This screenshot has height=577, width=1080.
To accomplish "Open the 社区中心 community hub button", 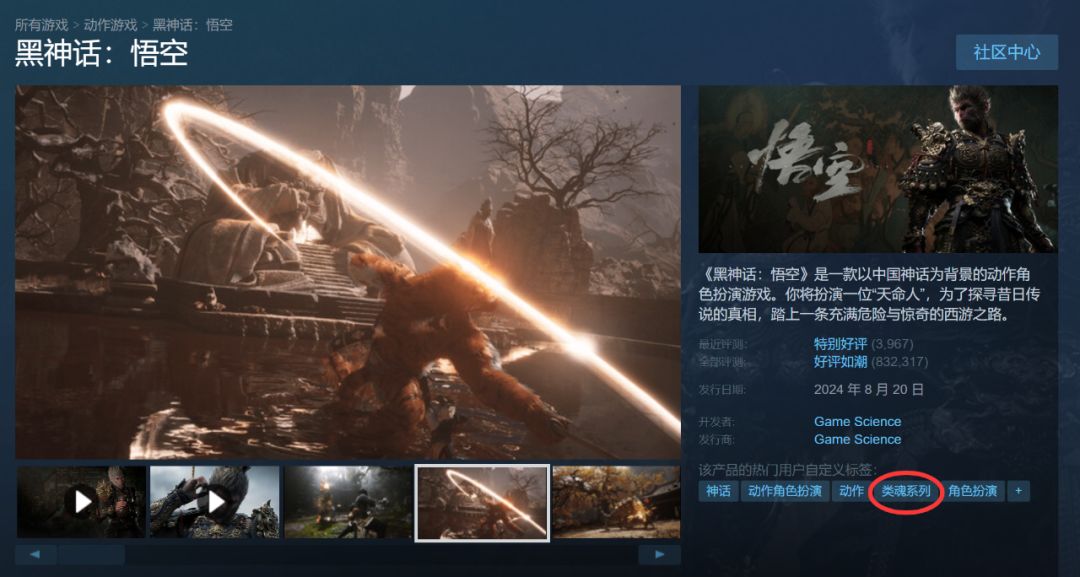I will pyautogui.click(x=1006, y=52).
